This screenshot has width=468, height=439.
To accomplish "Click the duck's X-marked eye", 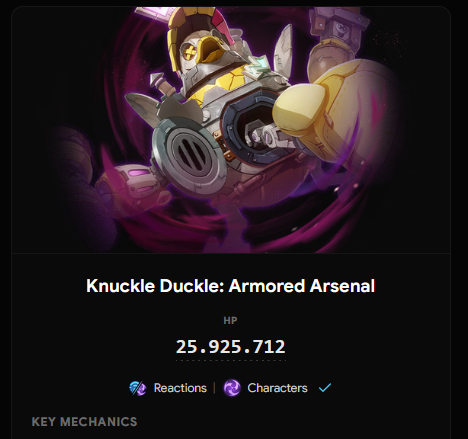I will [190, 53].
